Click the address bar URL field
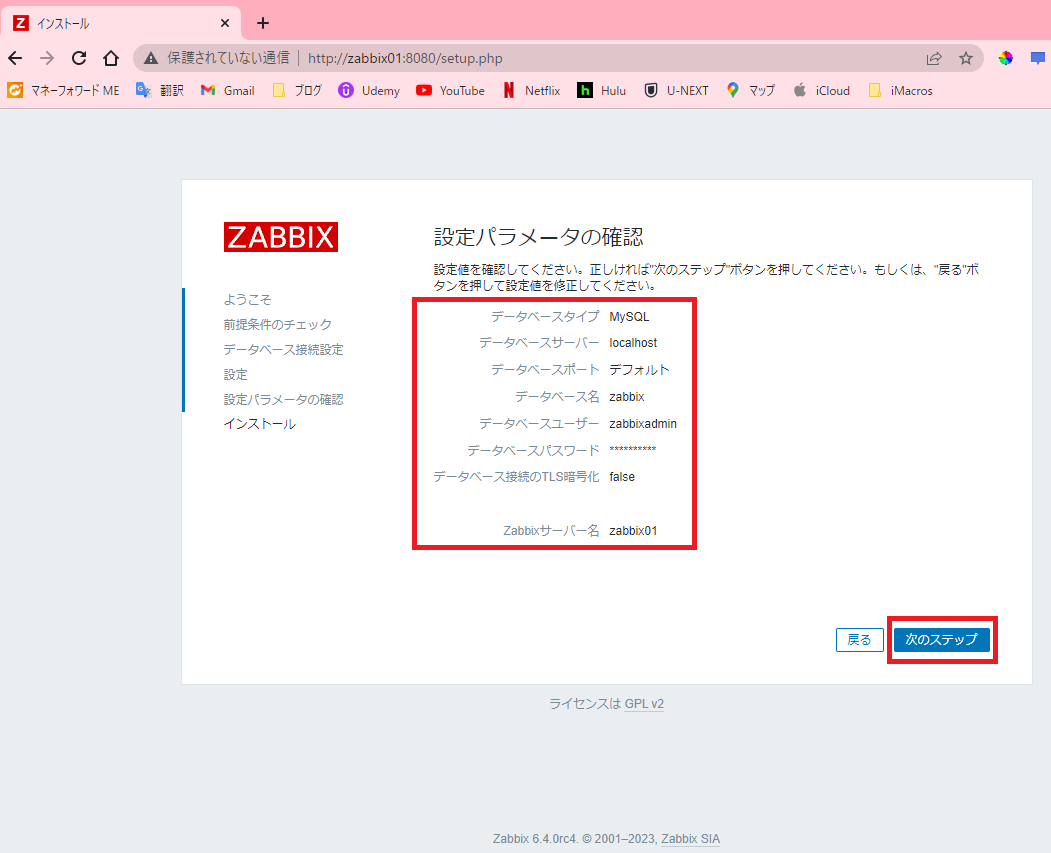1051x853 pixels. (400, 58)
